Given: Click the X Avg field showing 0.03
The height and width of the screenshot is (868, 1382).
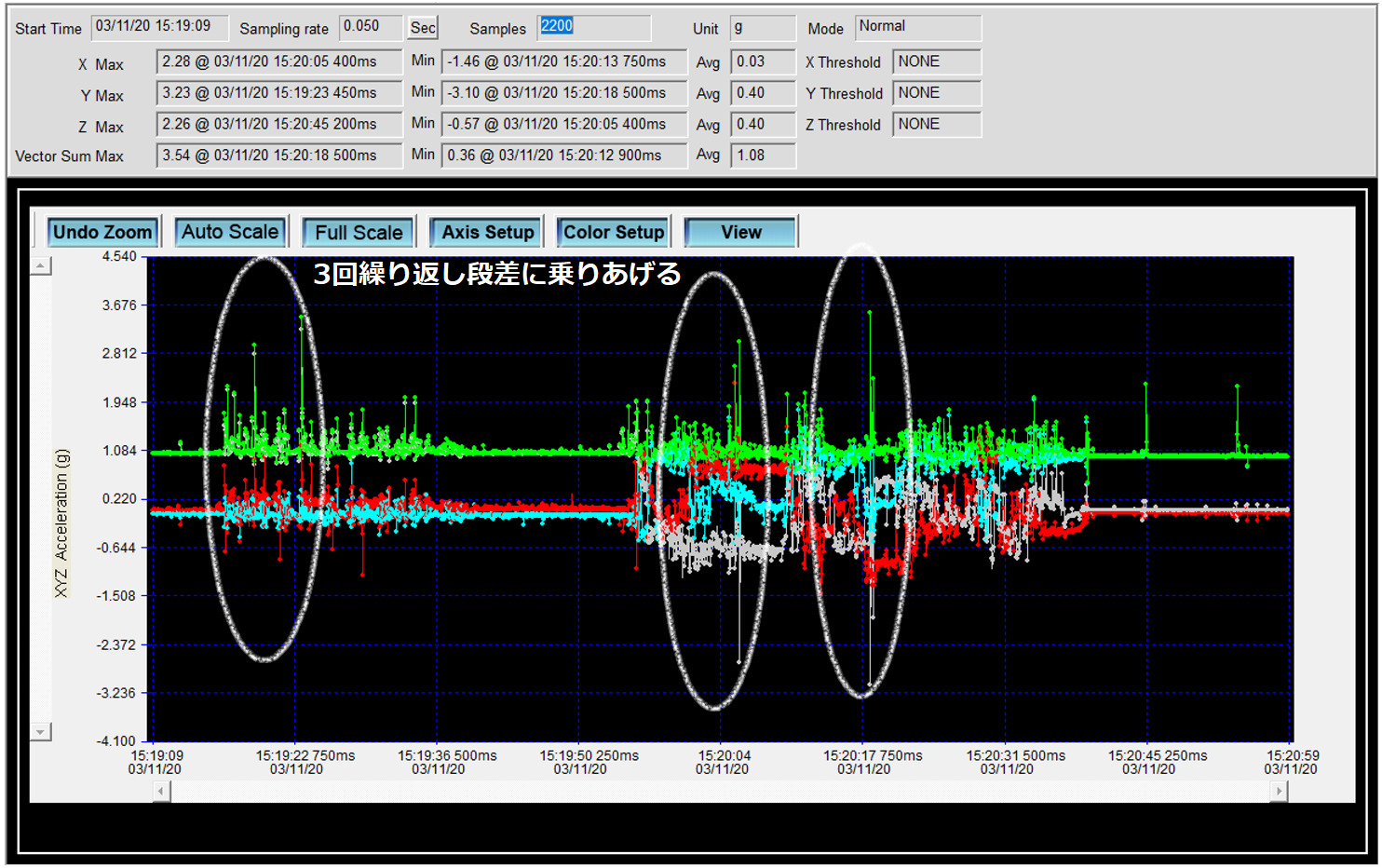Looking at the screenshot, I should (x=763, y=62).
